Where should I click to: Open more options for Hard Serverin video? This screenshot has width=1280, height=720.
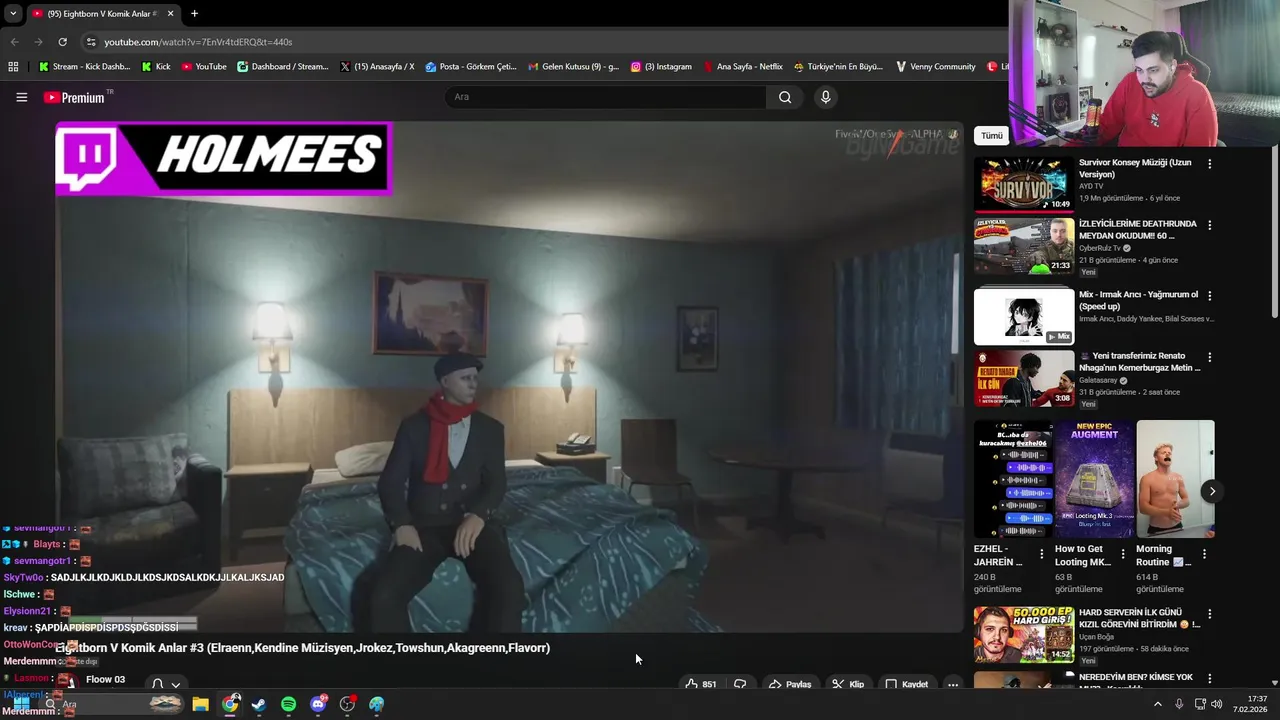[x=1209, y=614]
